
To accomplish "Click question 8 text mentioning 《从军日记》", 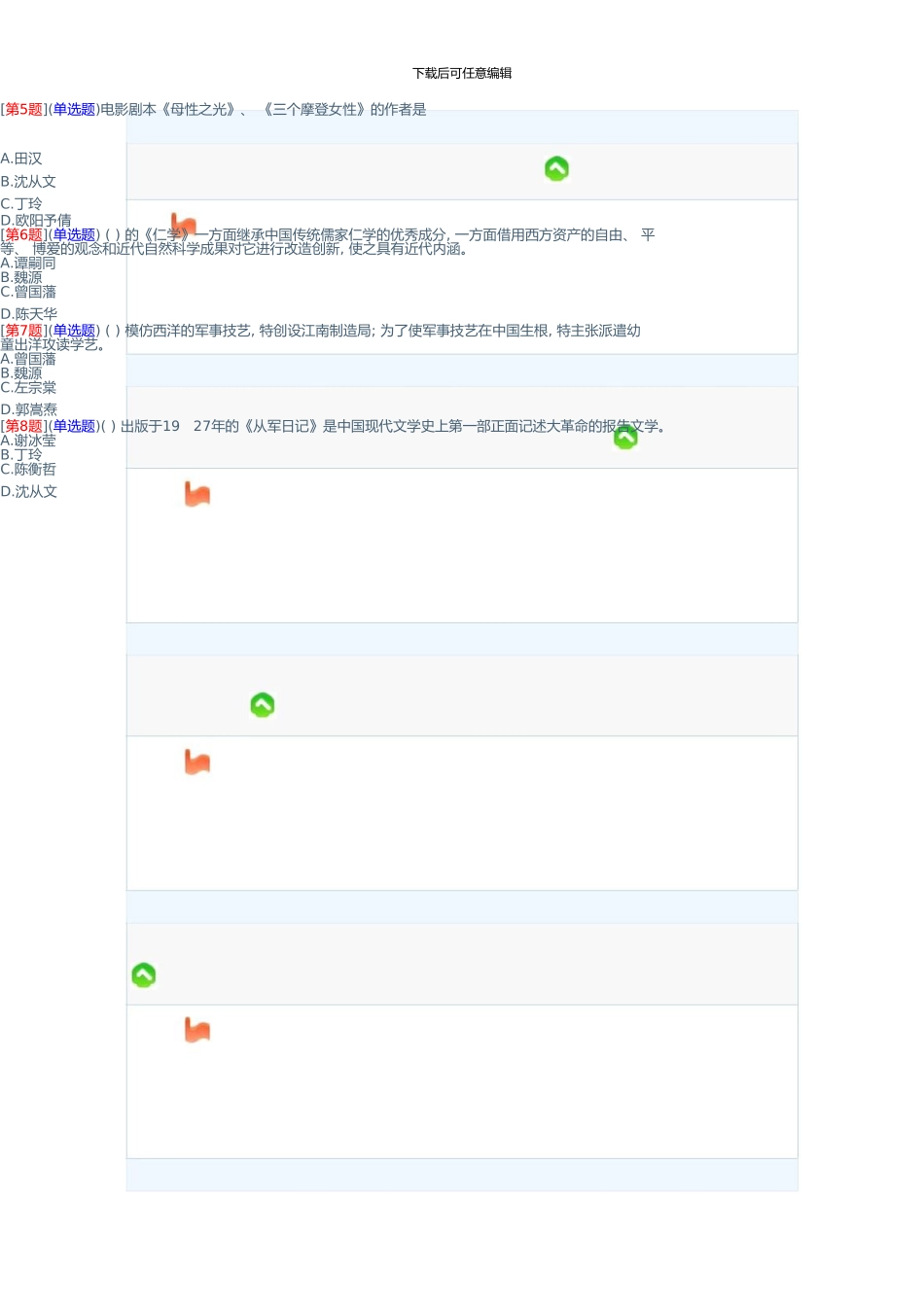I will point(385,426).
